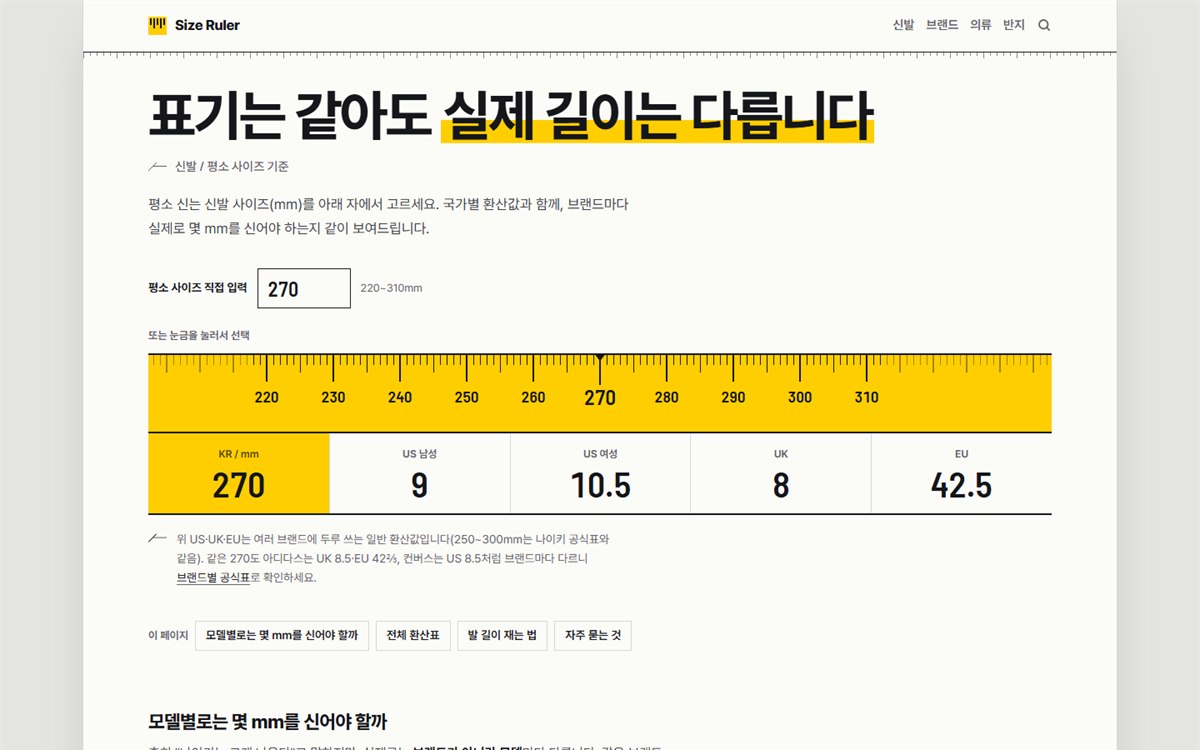Click the Size Ruler brand name link
1200x750 pixels.
coord(207,25)
